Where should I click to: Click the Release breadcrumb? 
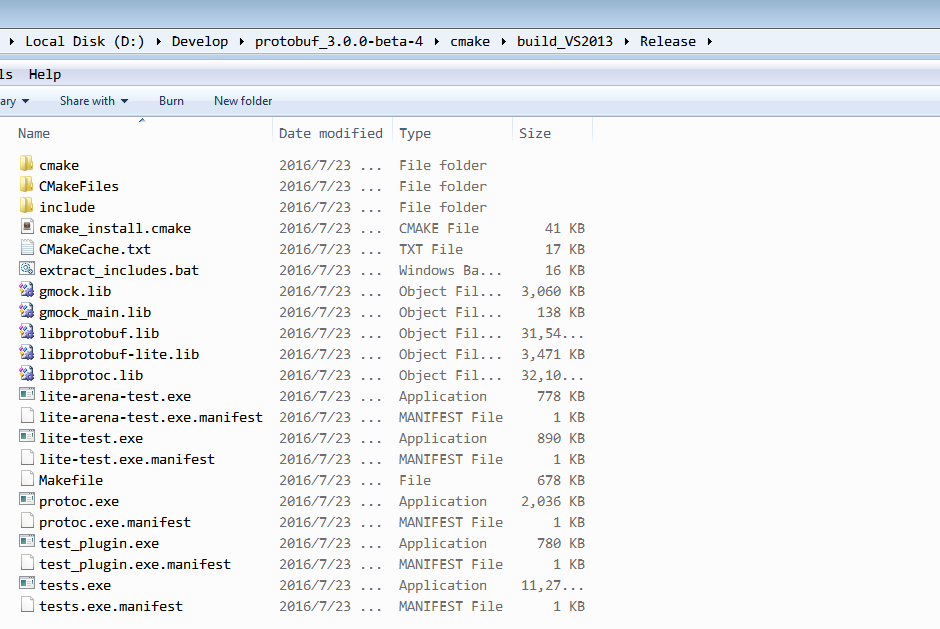click(x=668, y=41)
